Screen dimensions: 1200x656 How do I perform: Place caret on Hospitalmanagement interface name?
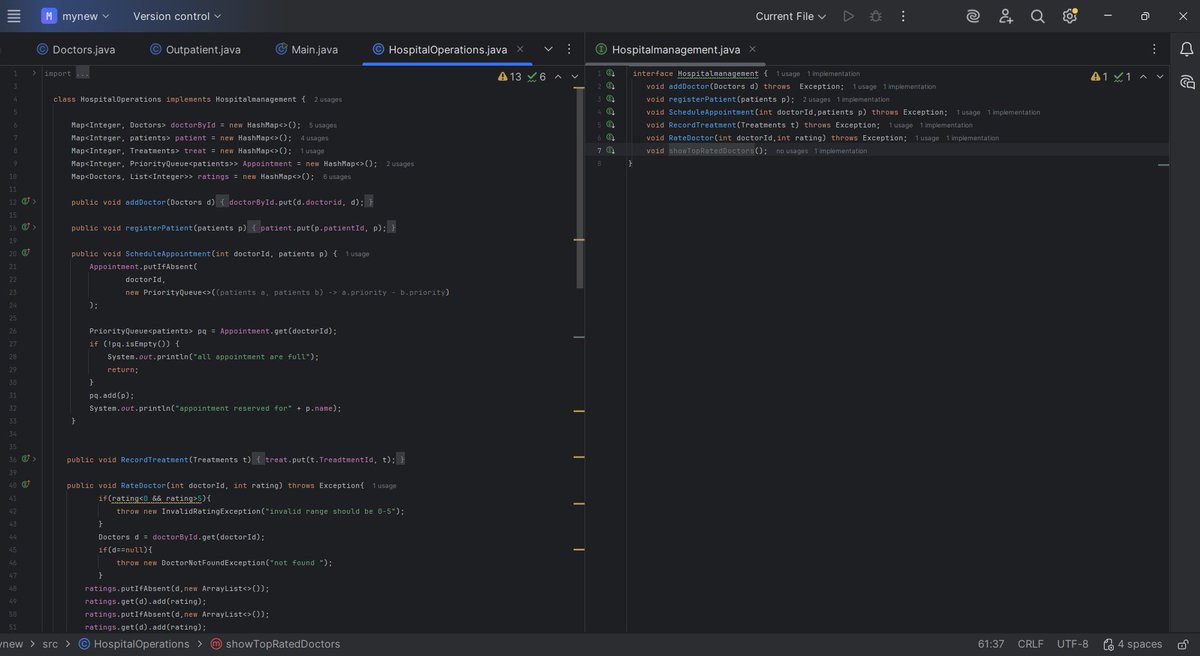pos(718,73)
